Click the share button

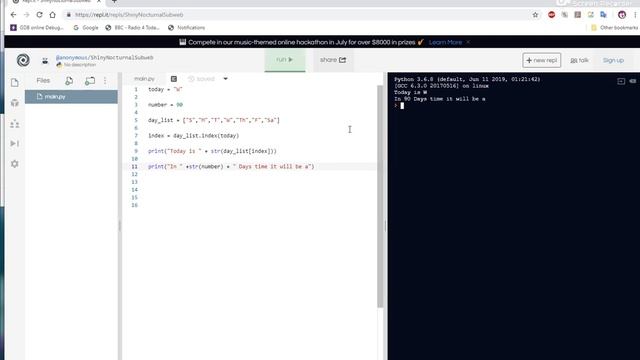pyautogui.click(x=333, y=60)
